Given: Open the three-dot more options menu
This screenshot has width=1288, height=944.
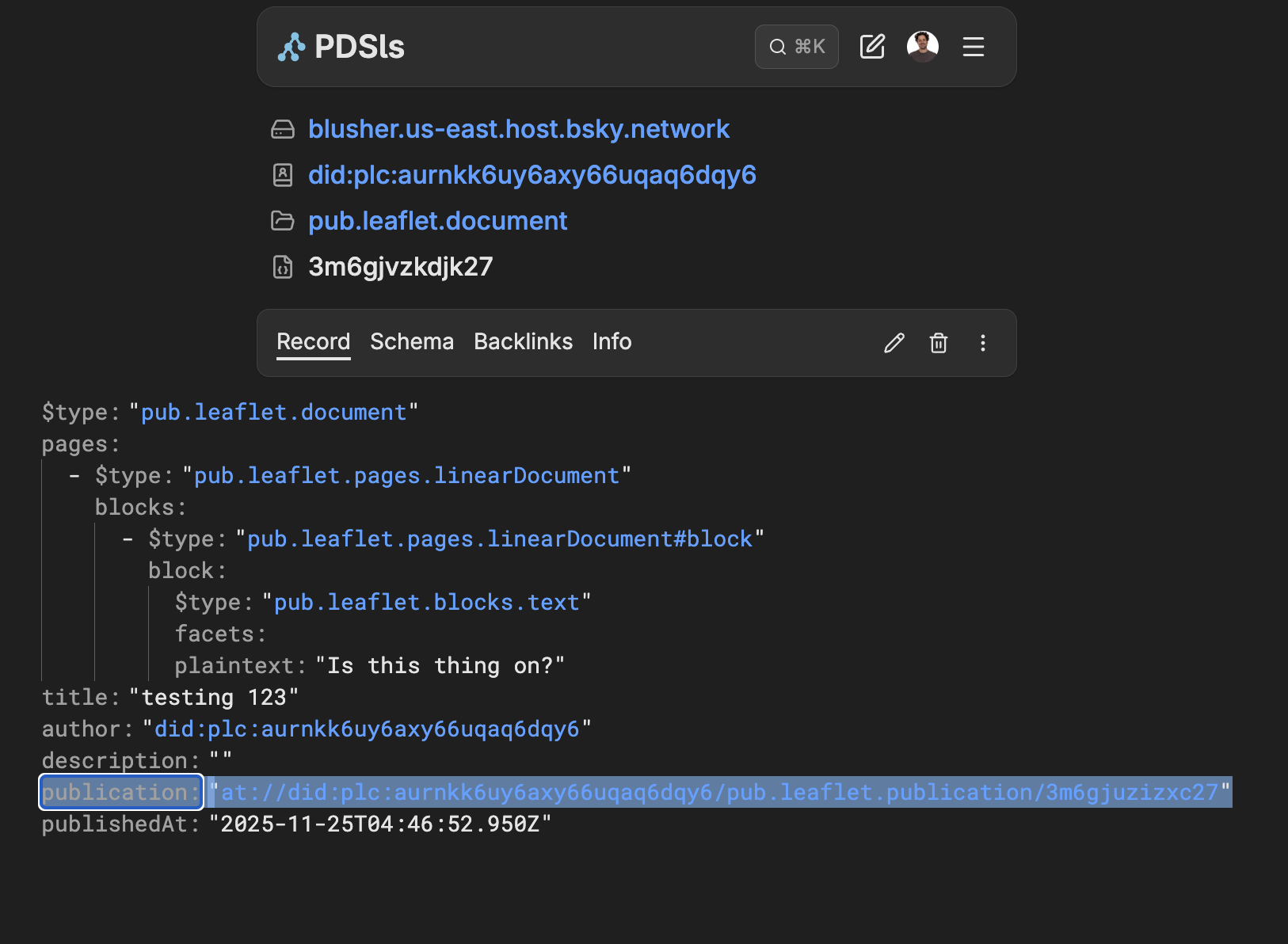Looking at the screenshot, I should (983, 343).
